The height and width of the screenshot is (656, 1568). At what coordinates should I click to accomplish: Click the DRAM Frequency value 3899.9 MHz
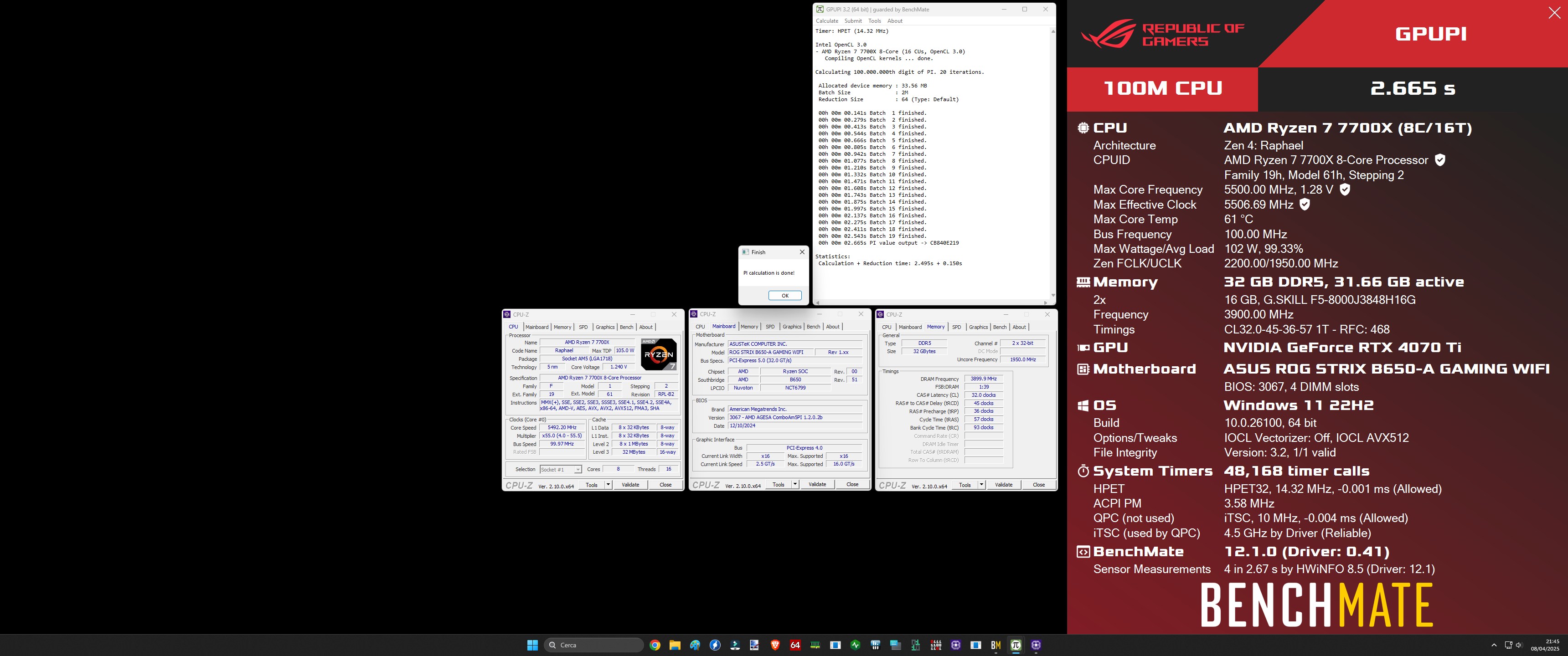984,379
